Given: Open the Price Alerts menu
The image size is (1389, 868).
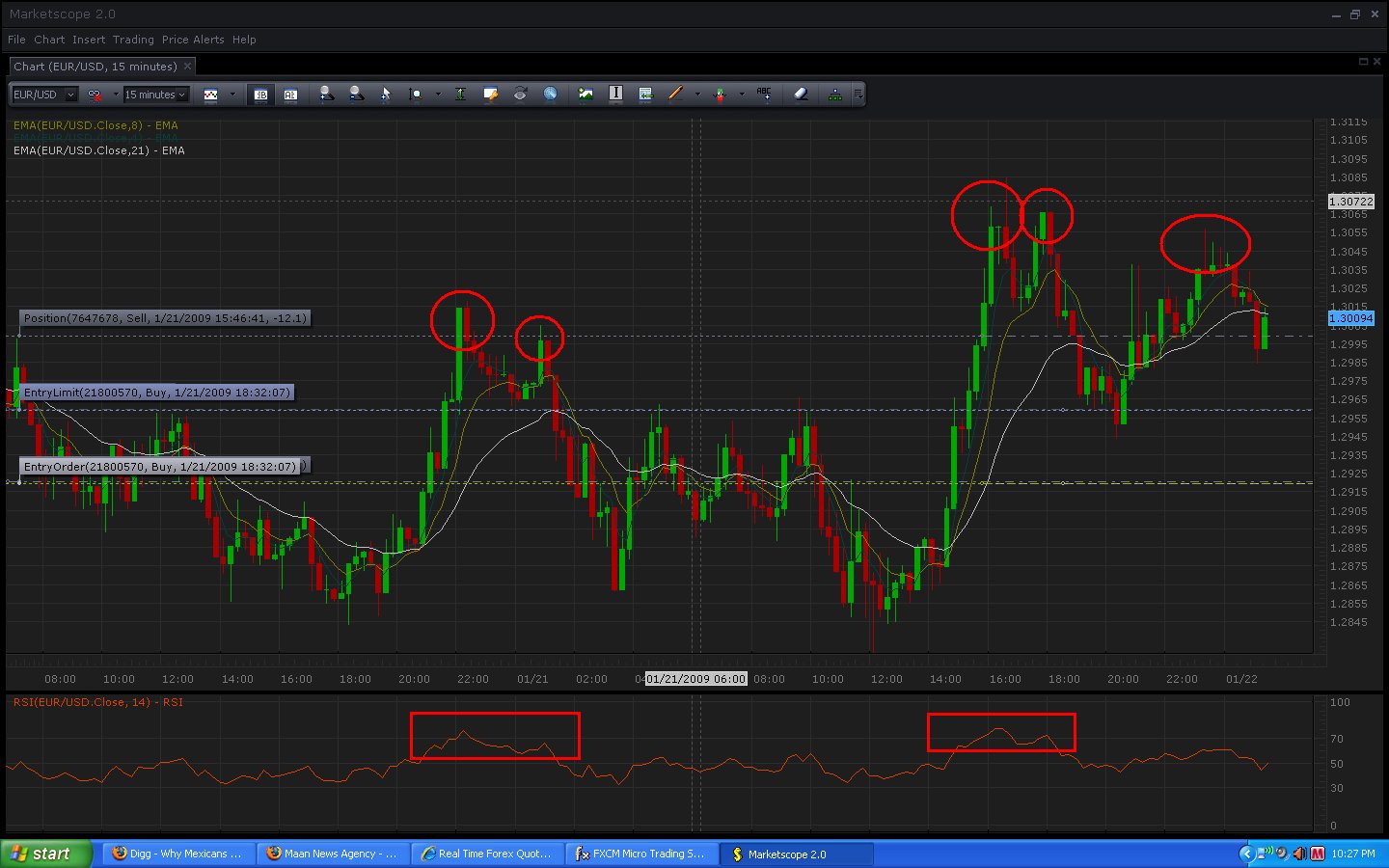Looking at the screenshot, I should pyautogui.click(x=193, y=40).
